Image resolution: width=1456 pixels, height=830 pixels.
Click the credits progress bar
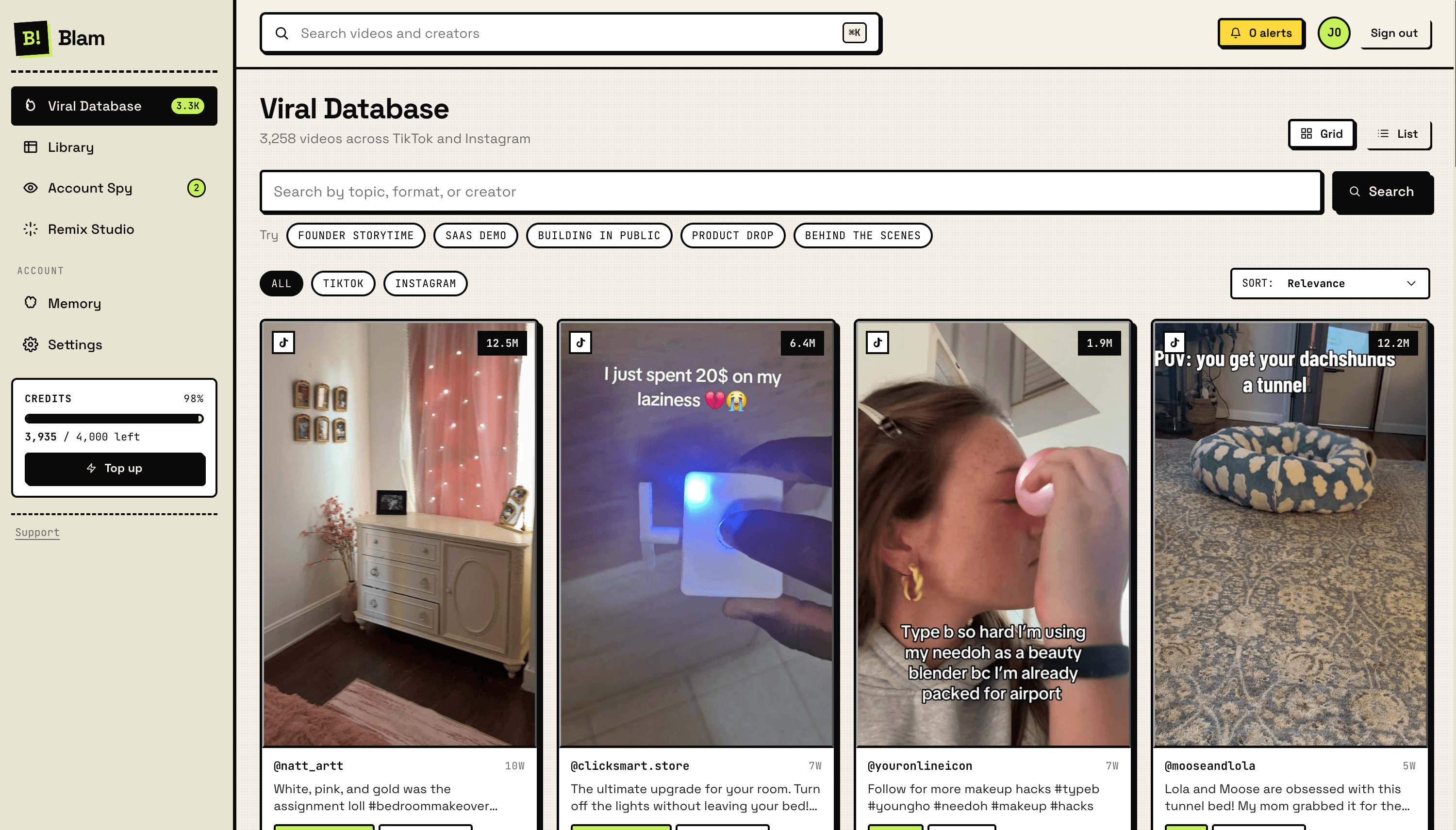(114, 419)
